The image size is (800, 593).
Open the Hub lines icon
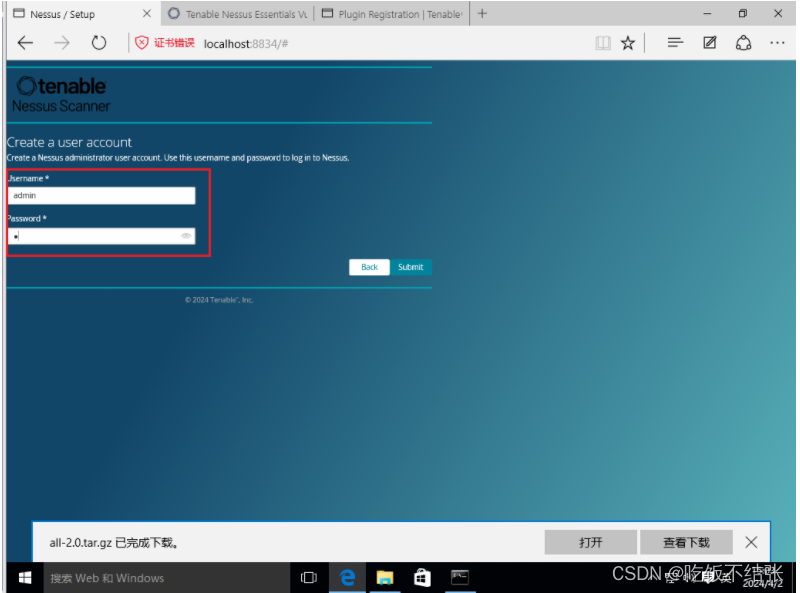pyautogui.click(x=675, y=43)
